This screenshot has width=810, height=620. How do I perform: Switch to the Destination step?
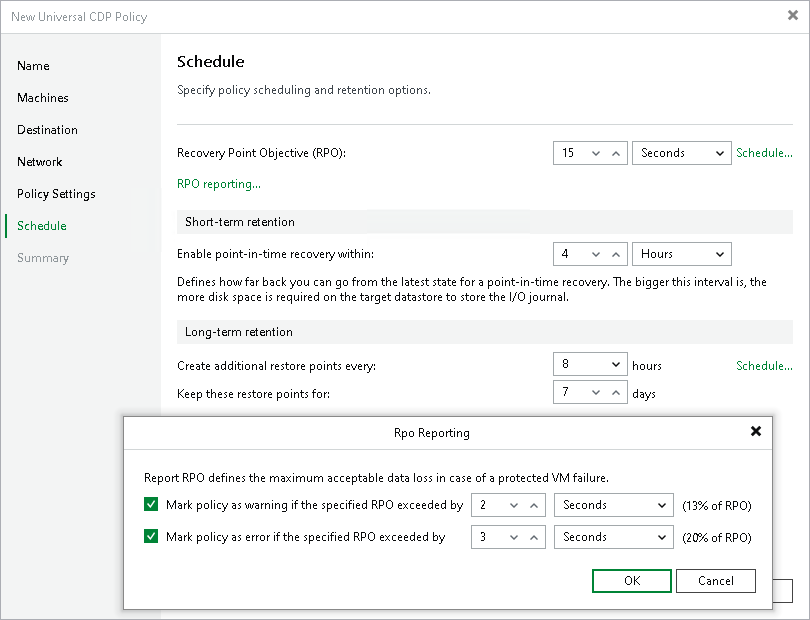tap(47, 130)
